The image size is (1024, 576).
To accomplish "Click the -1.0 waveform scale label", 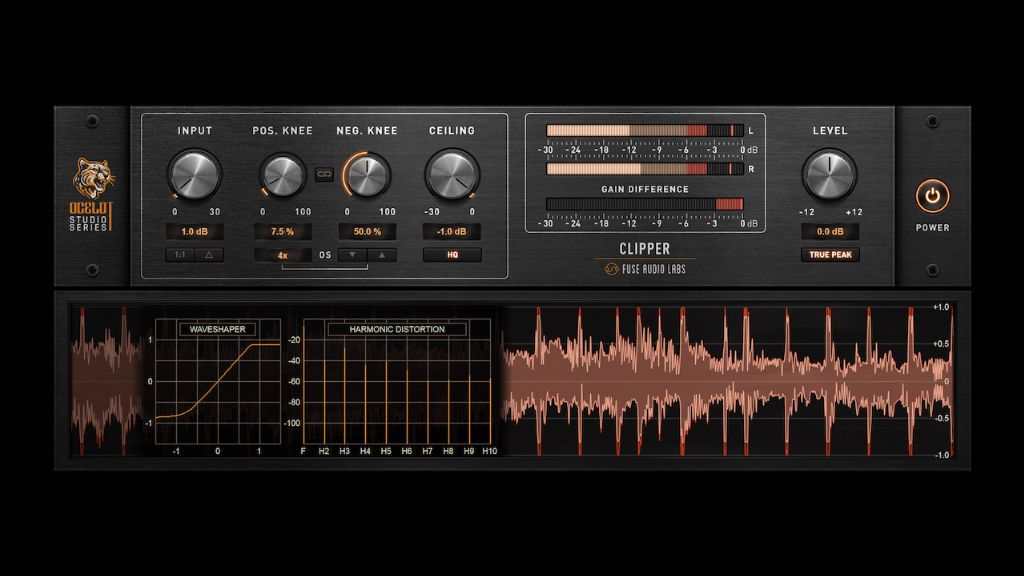I will pos(941,455).
